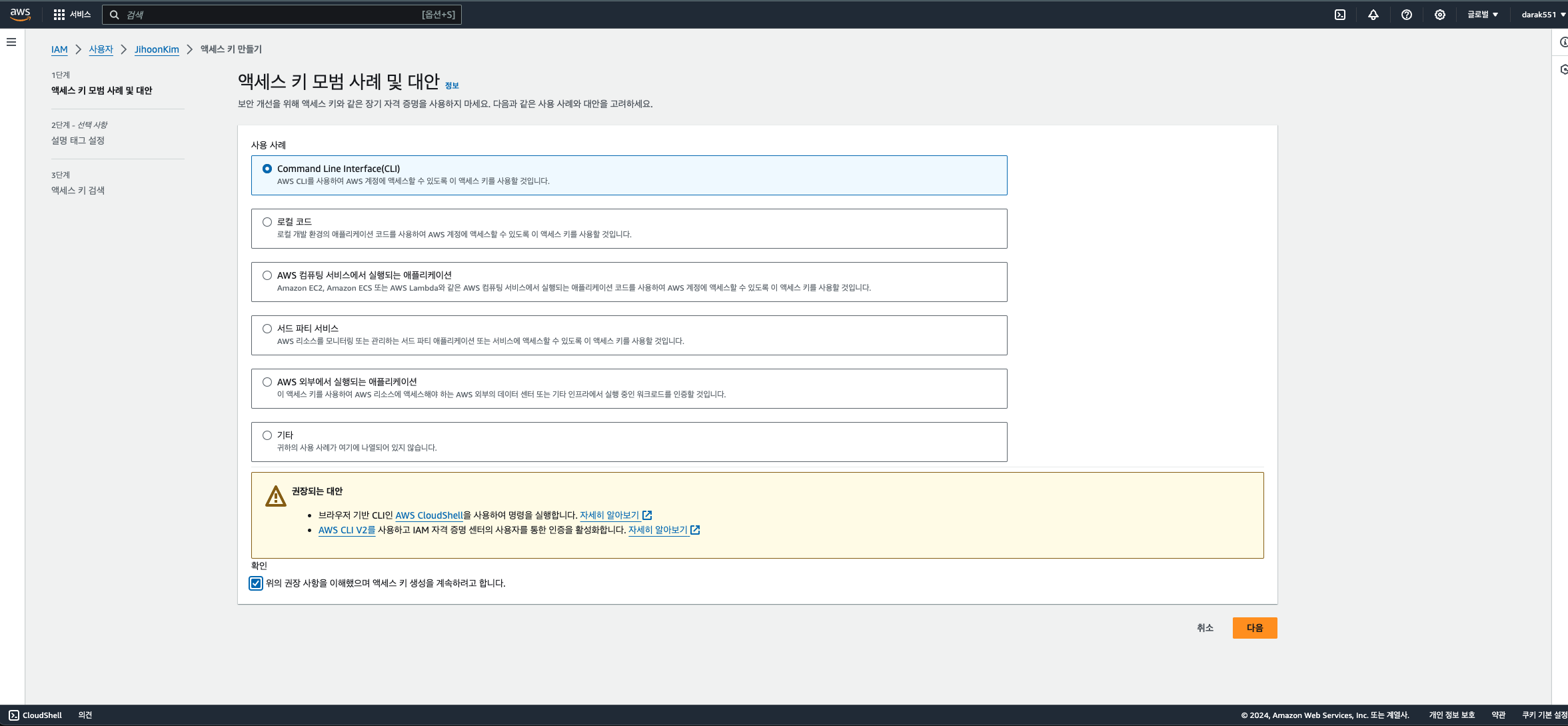Open external link icon after CloudShell 자세히 알아보기
This screenshot has height=726, width=1568.
click(x=647, y=515)
